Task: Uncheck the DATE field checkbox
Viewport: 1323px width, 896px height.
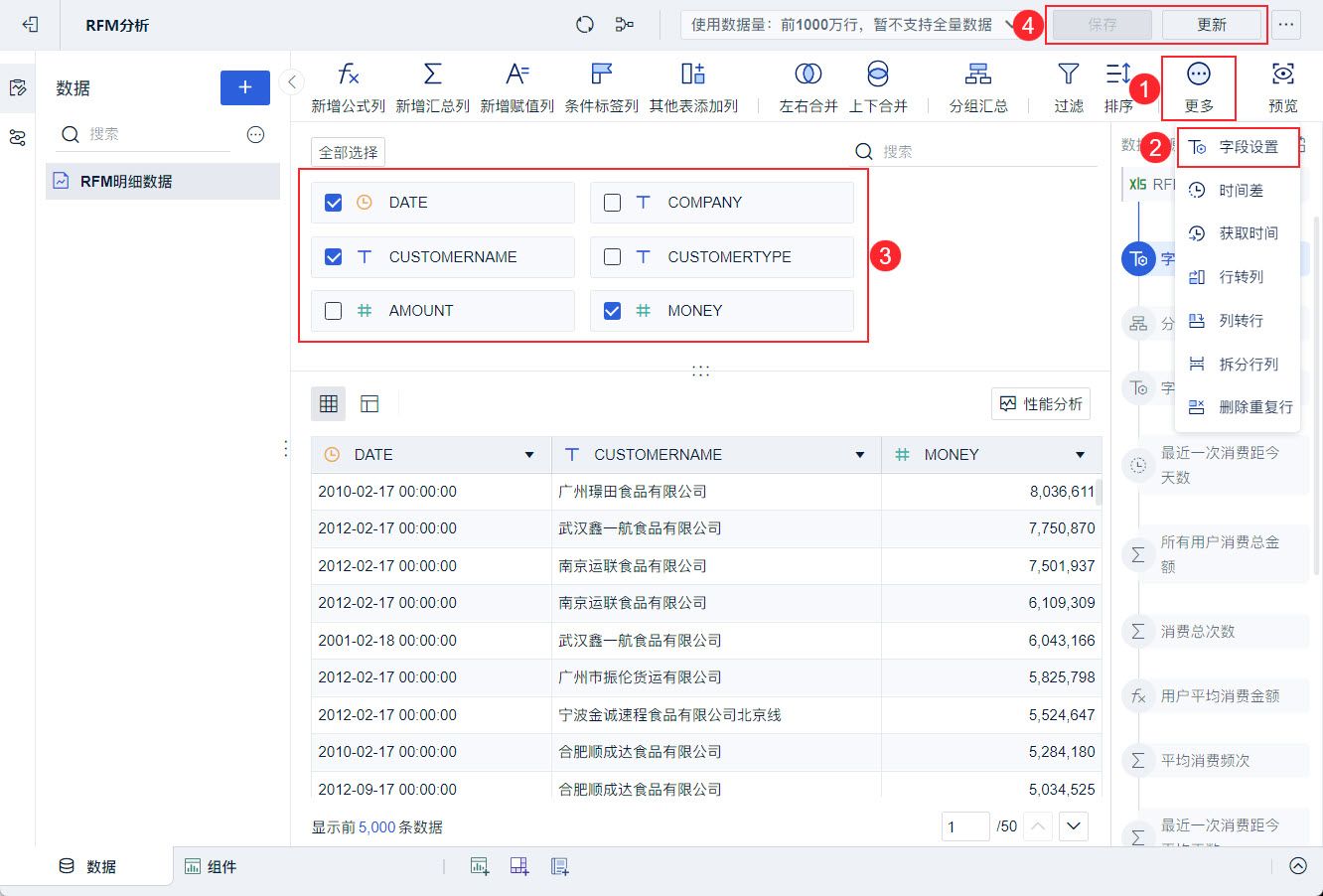Action: pyautogui.click(x=334, y=203)
